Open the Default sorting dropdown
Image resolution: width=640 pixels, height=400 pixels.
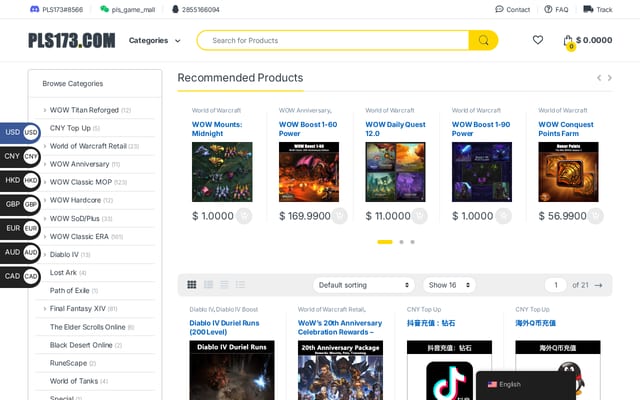tap(363, 285)
